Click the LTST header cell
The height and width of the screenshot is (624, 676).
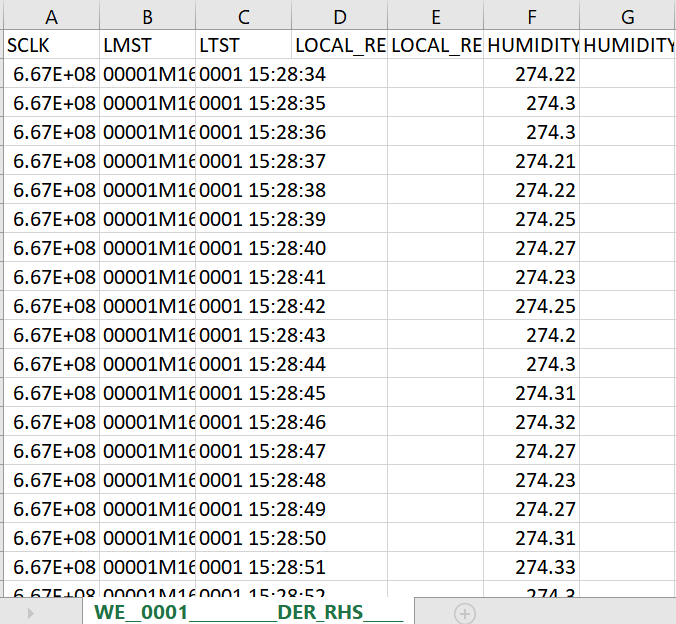[x=244, y=45]
